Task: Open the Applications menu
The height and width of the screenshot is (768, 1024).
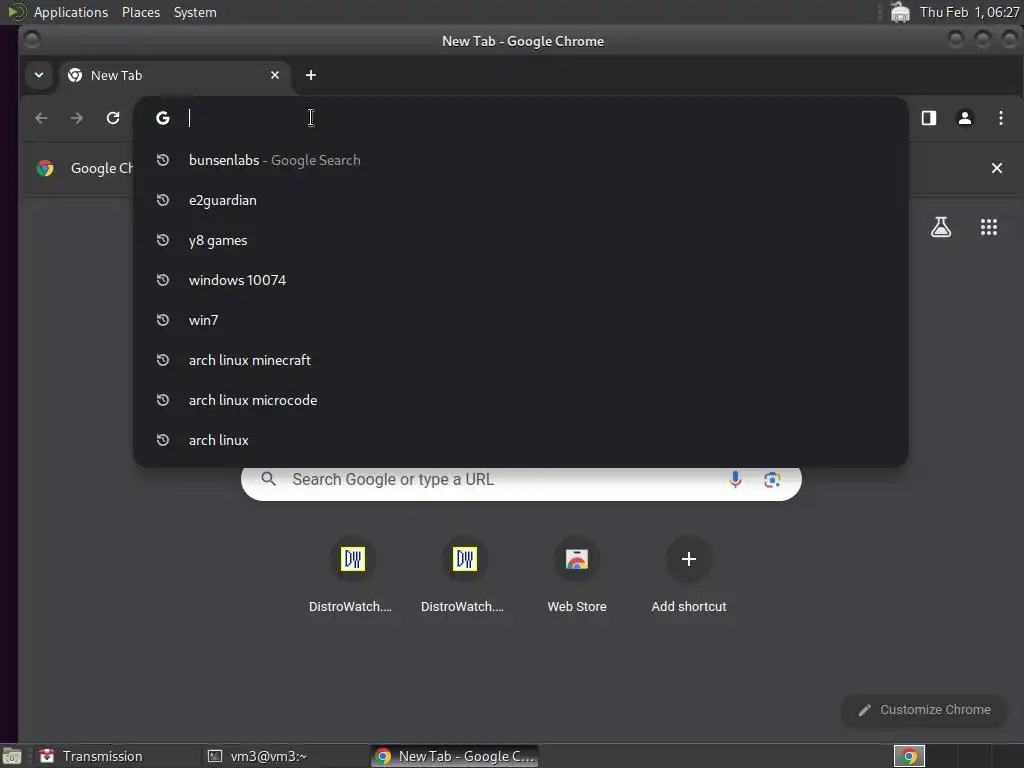Action: tap(71, 12)
